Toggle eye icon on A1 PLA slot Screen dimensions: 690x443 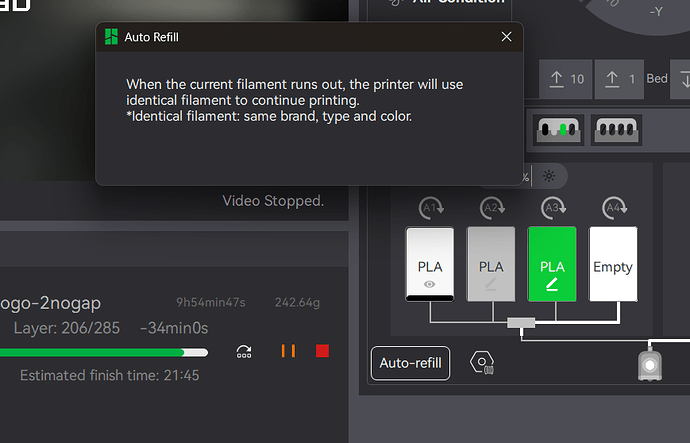pos(429,285)
